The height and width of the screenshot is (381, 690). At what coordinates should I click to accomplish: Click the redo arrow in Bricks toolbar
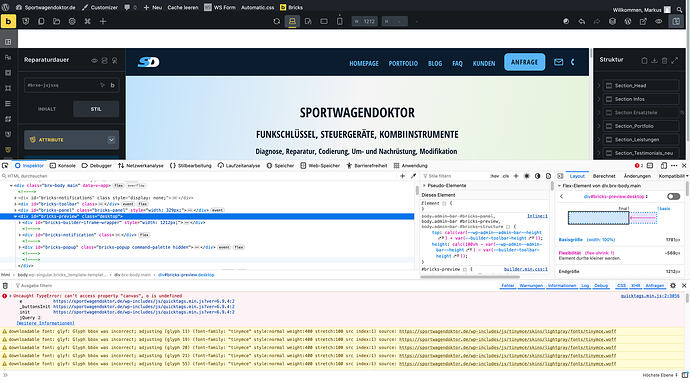(597, 21)
